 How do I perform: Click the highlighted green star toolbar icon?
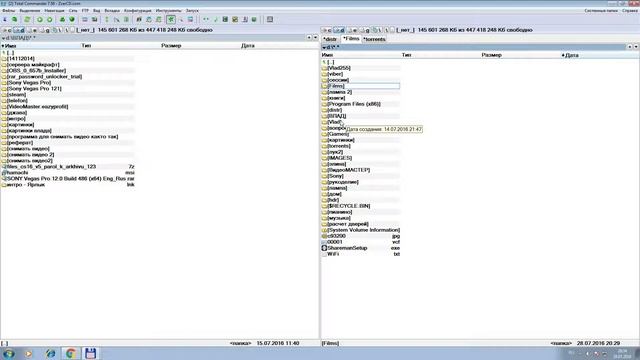point(171,19)
